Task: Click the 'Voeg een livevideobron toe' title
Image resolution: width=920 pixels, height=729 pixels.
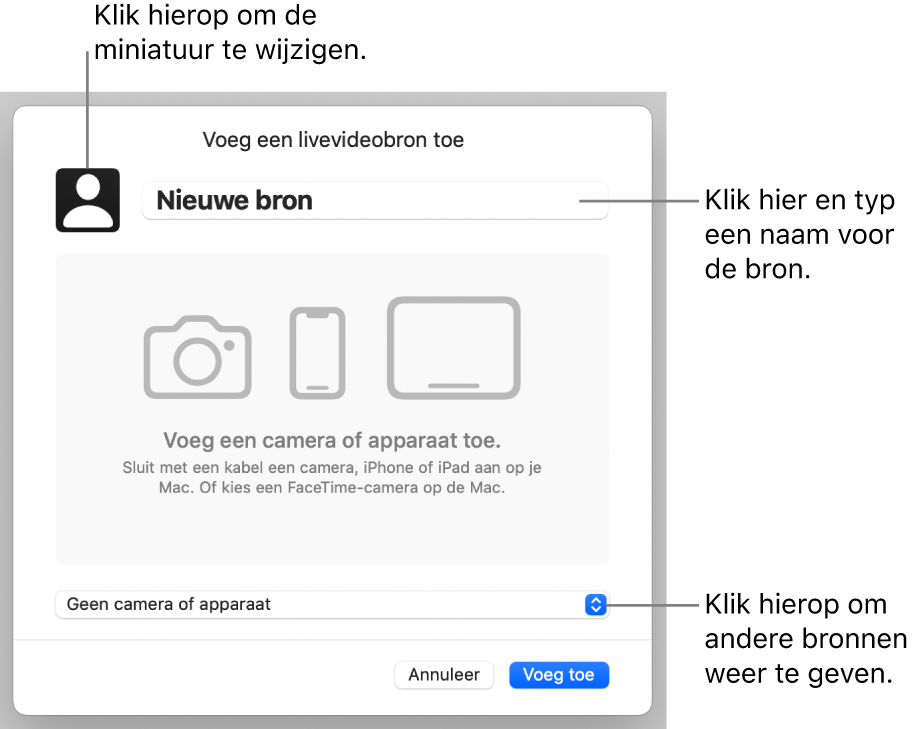Action: click(333, 140)
